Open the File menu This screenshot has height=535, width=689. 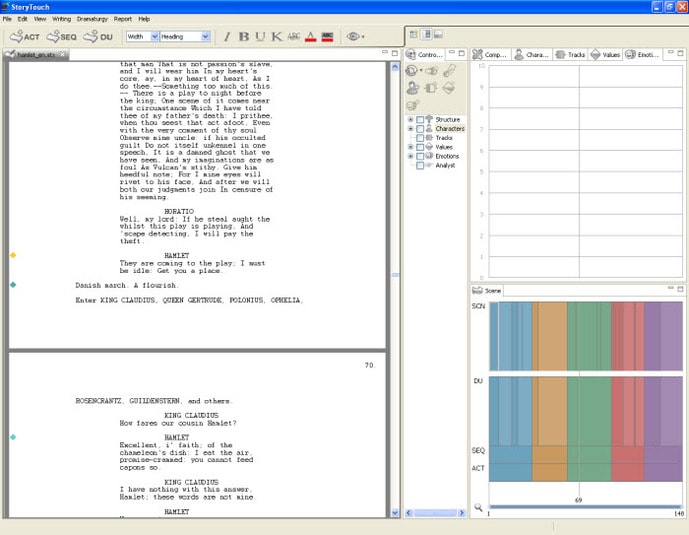click(x=7, y=19)
